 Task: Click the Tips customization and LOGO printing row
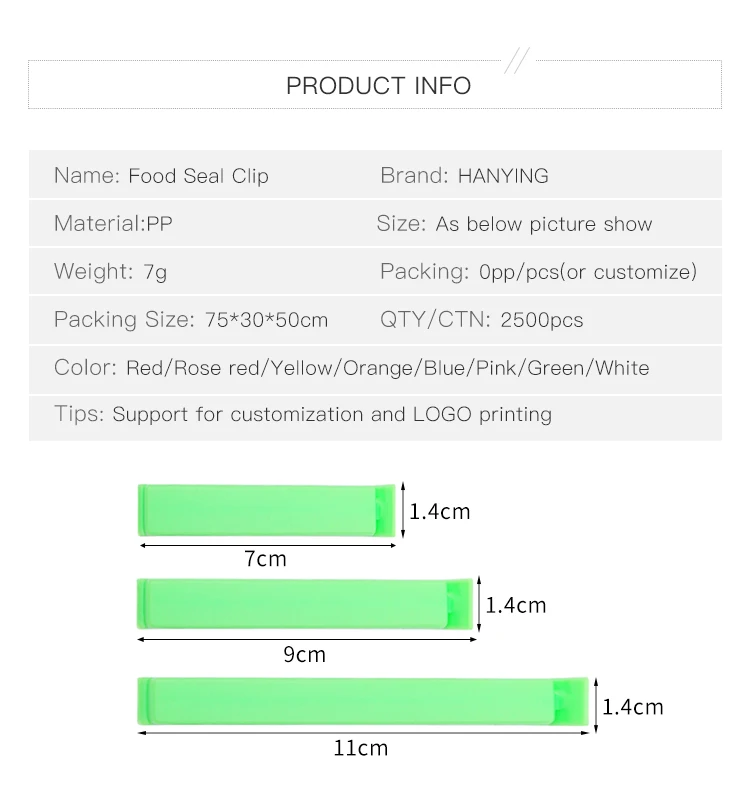(x=302, y=414)
